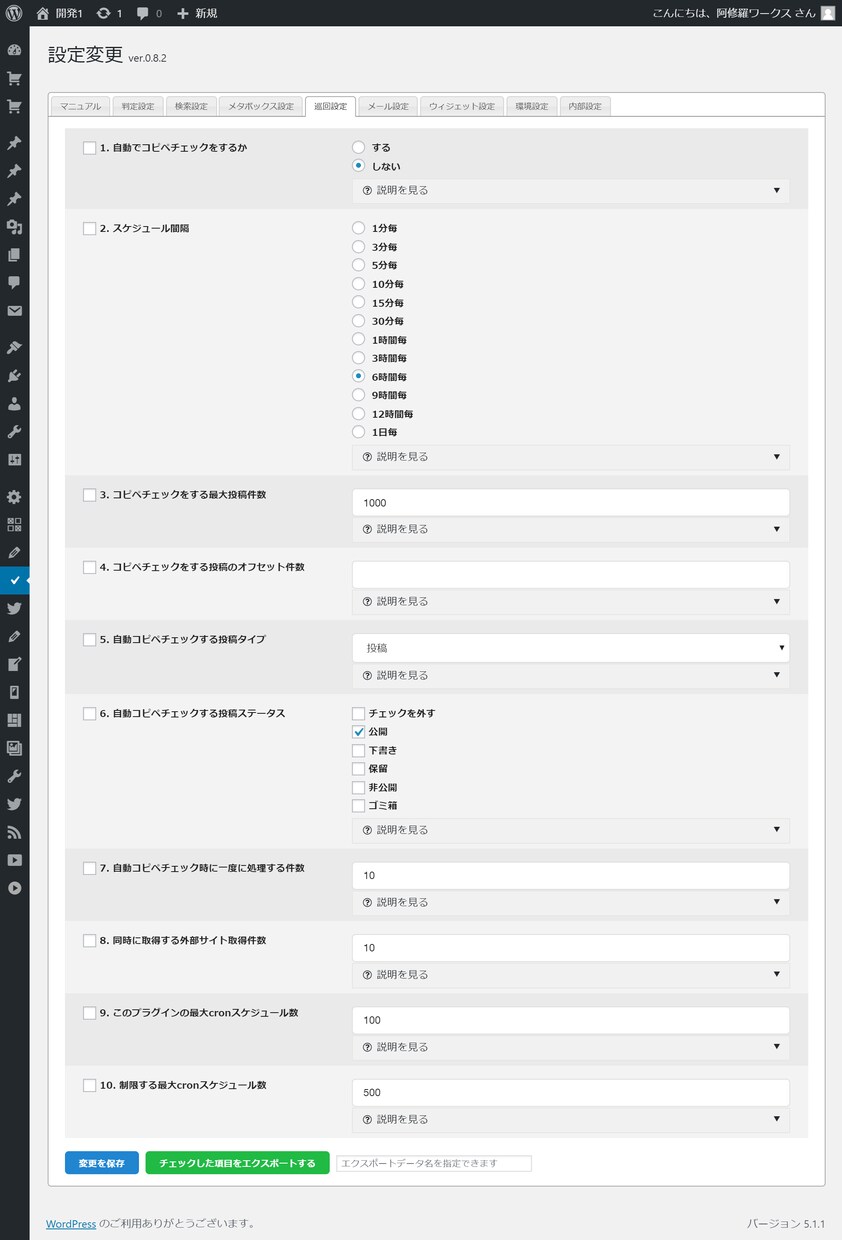Open the Plugins plug icon in sidebar

coord(14,376)
